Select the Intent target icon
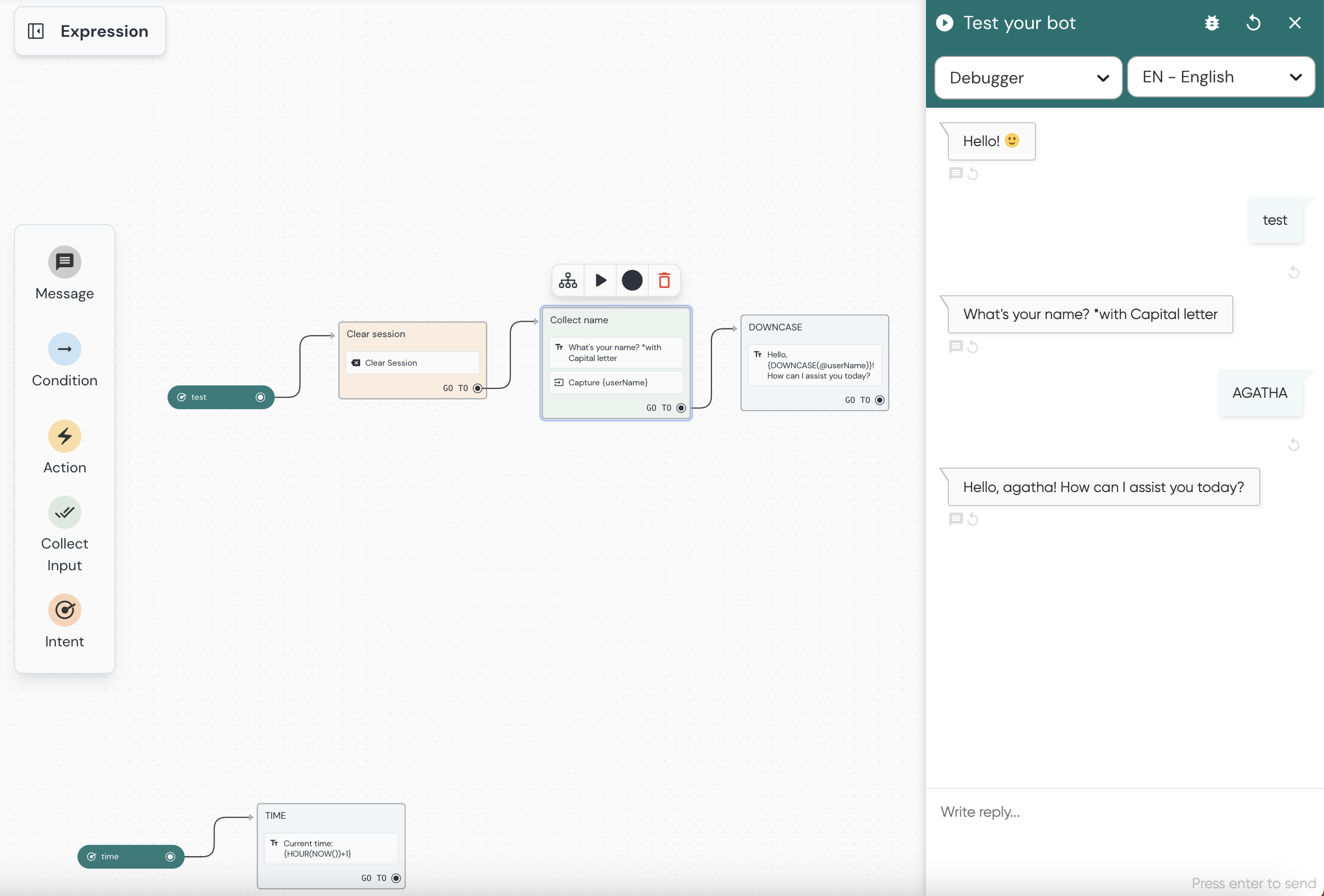This screenshot has width=1324, height=896. (x=64, y=610)
